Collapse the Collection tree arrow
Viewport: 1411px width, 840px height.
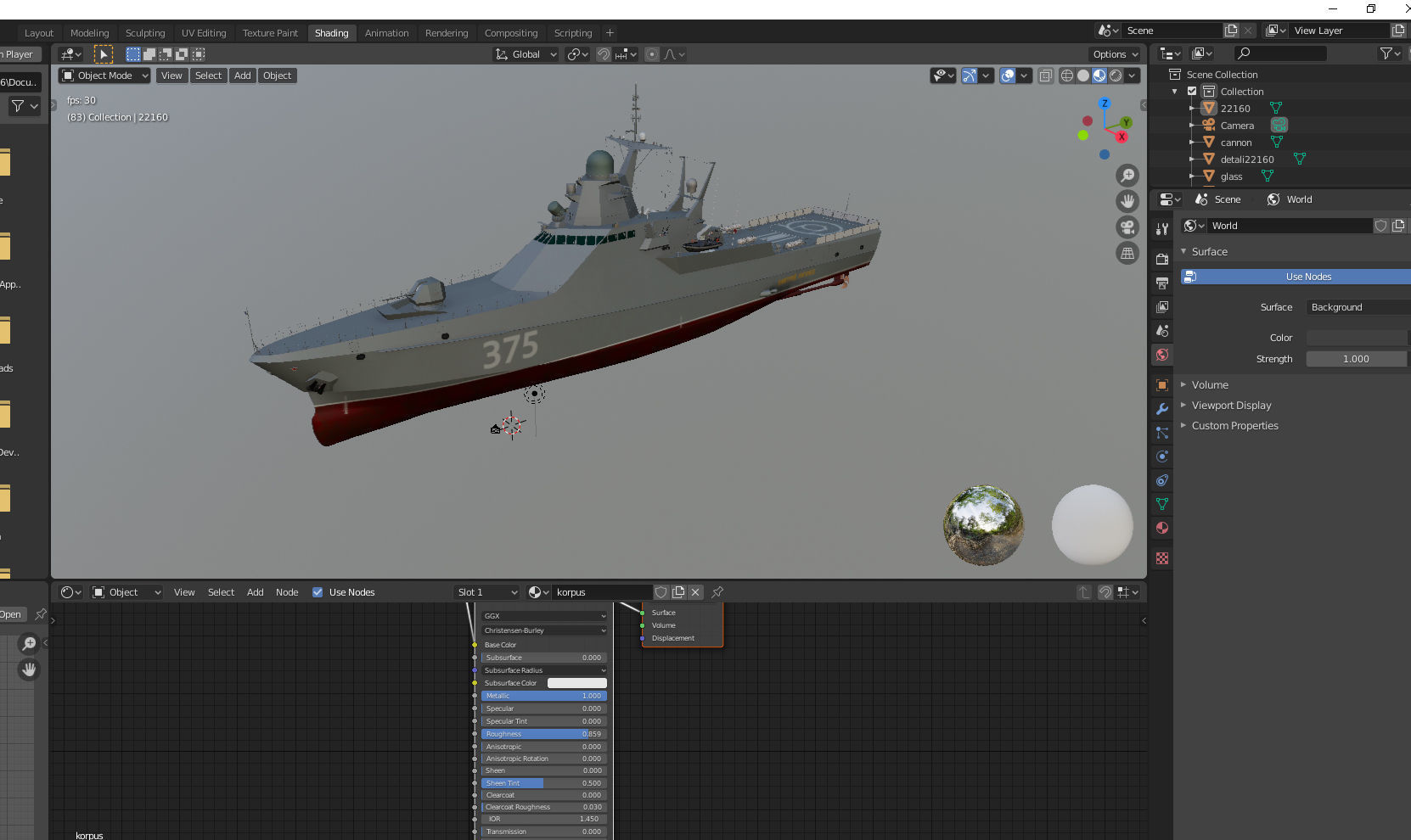coord(1175,92)
